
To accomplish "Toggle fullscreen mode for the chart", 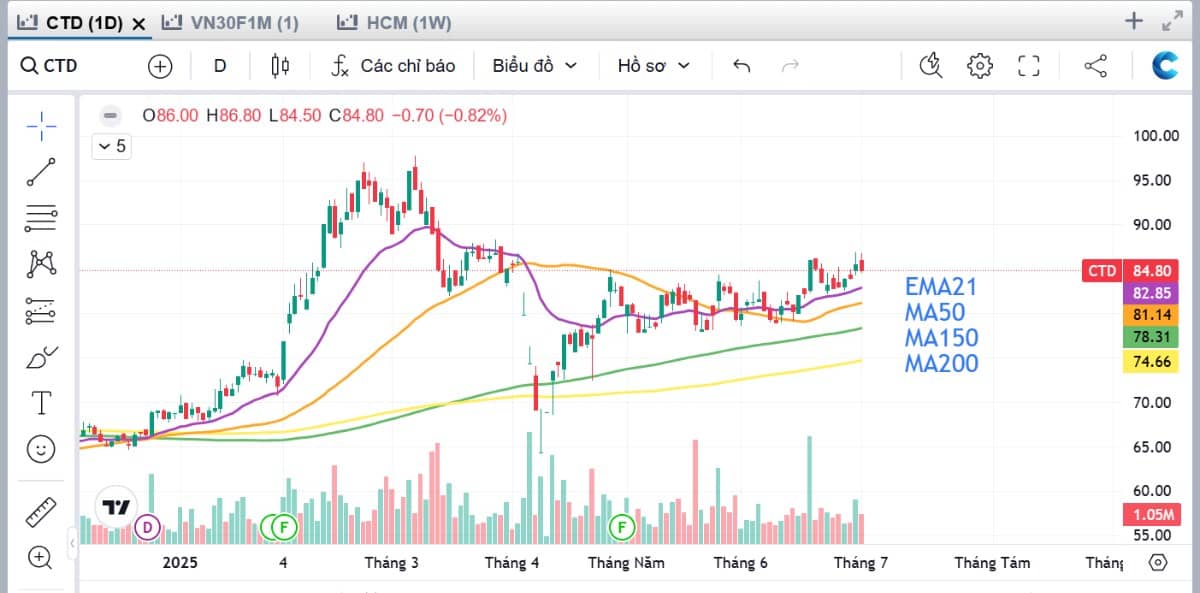I will pos(1029,66).
